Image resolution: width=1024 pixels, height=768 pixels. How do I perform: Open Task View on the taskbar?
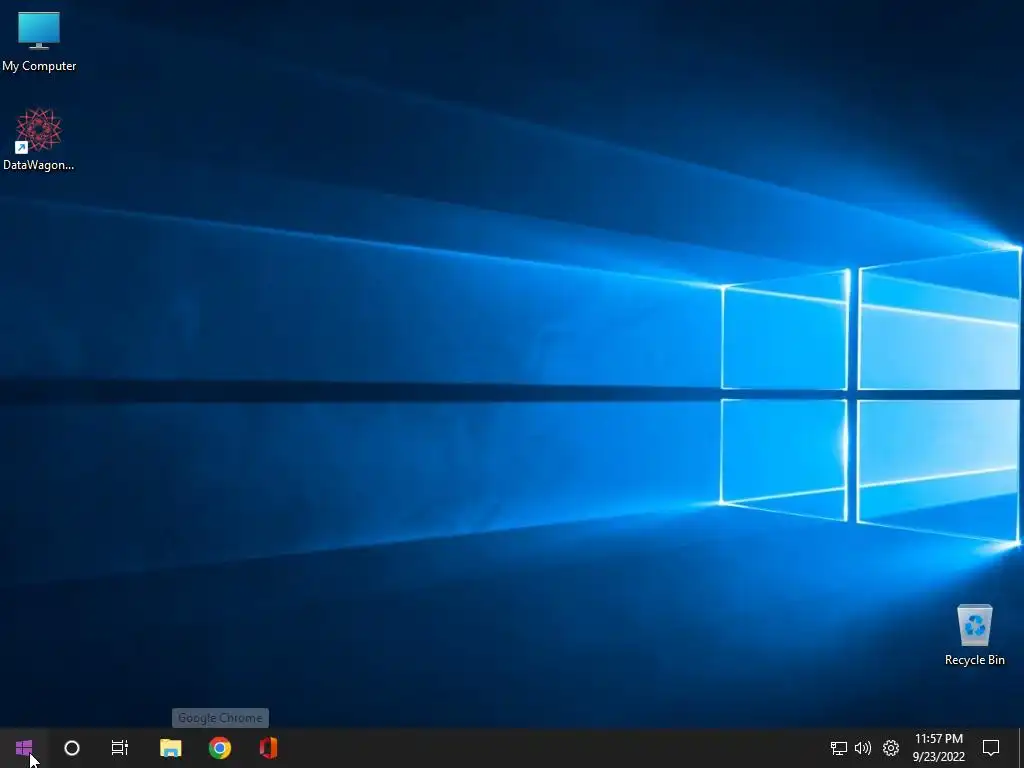pos(120,748)
